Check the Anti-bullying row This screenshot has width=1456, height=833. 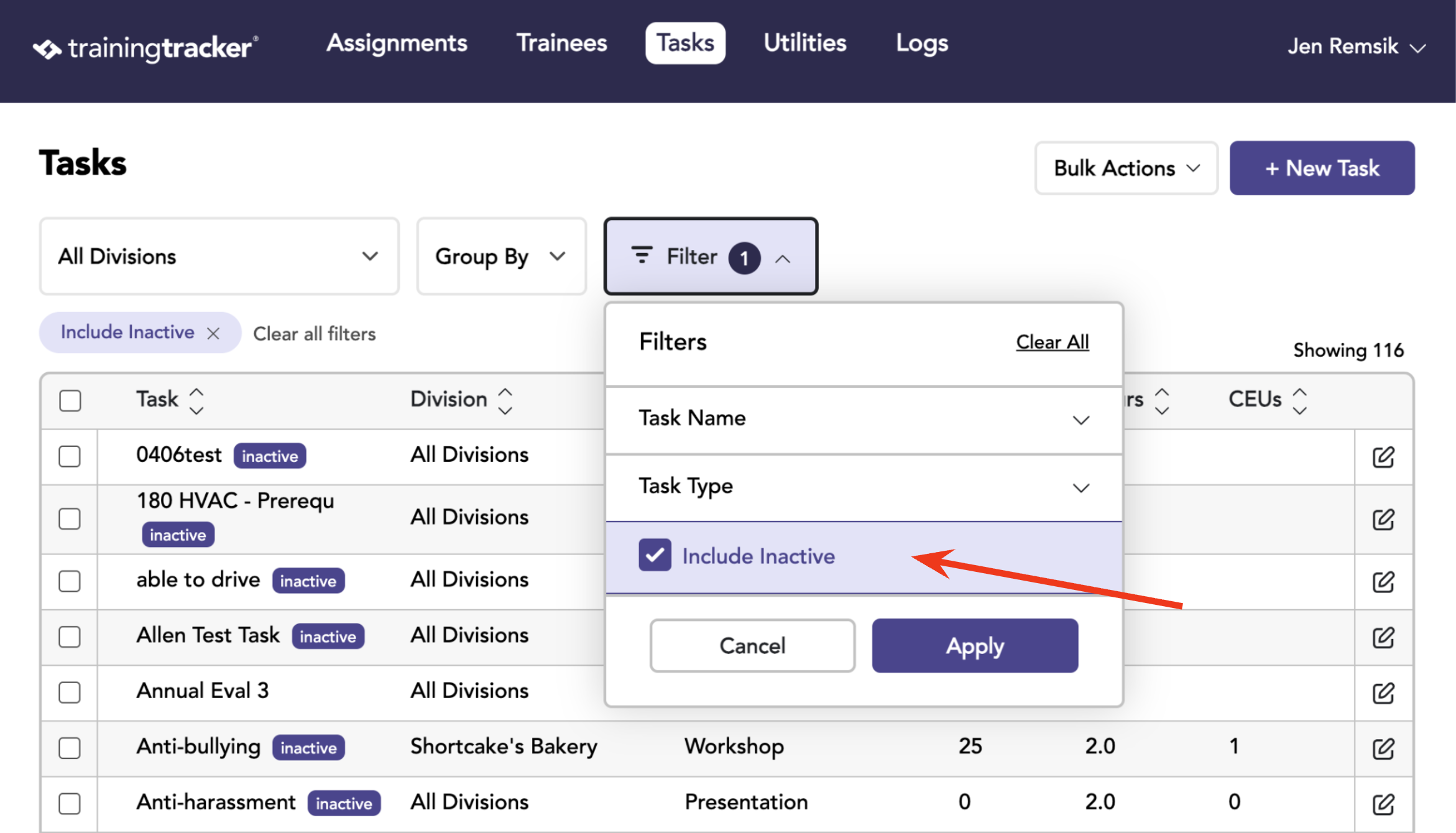pos(70,748)
